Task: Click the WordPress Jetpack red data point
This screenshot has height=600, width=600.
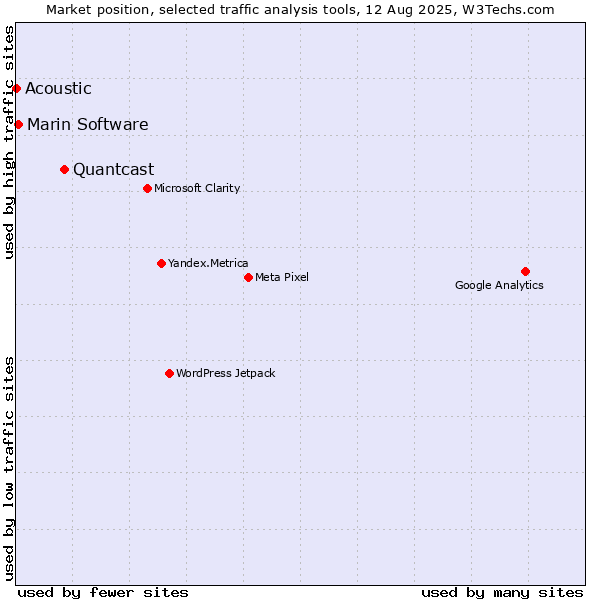Action: click(170, 373)
